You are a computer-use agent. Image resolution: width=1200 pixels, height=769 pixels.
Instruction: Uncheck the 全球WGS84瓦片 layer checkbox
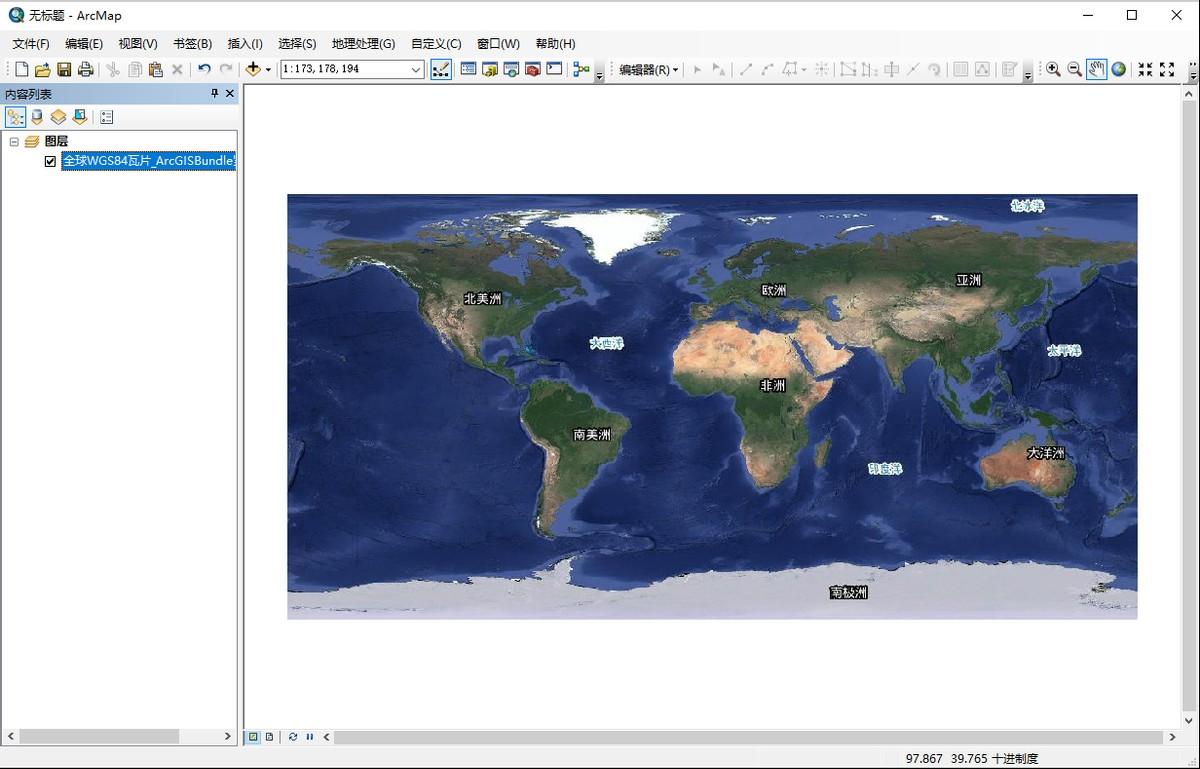[x=50, y=161]
